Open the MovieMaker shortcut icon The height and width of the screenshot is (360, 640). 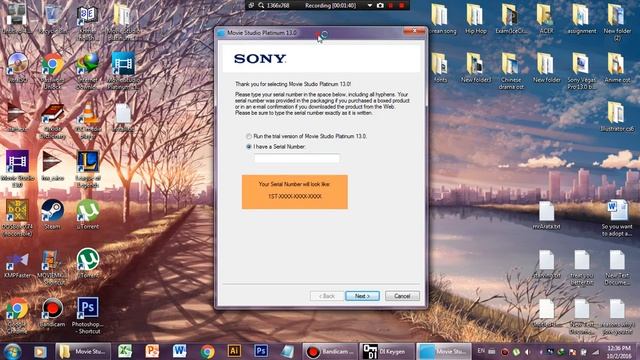click(52, 267)
